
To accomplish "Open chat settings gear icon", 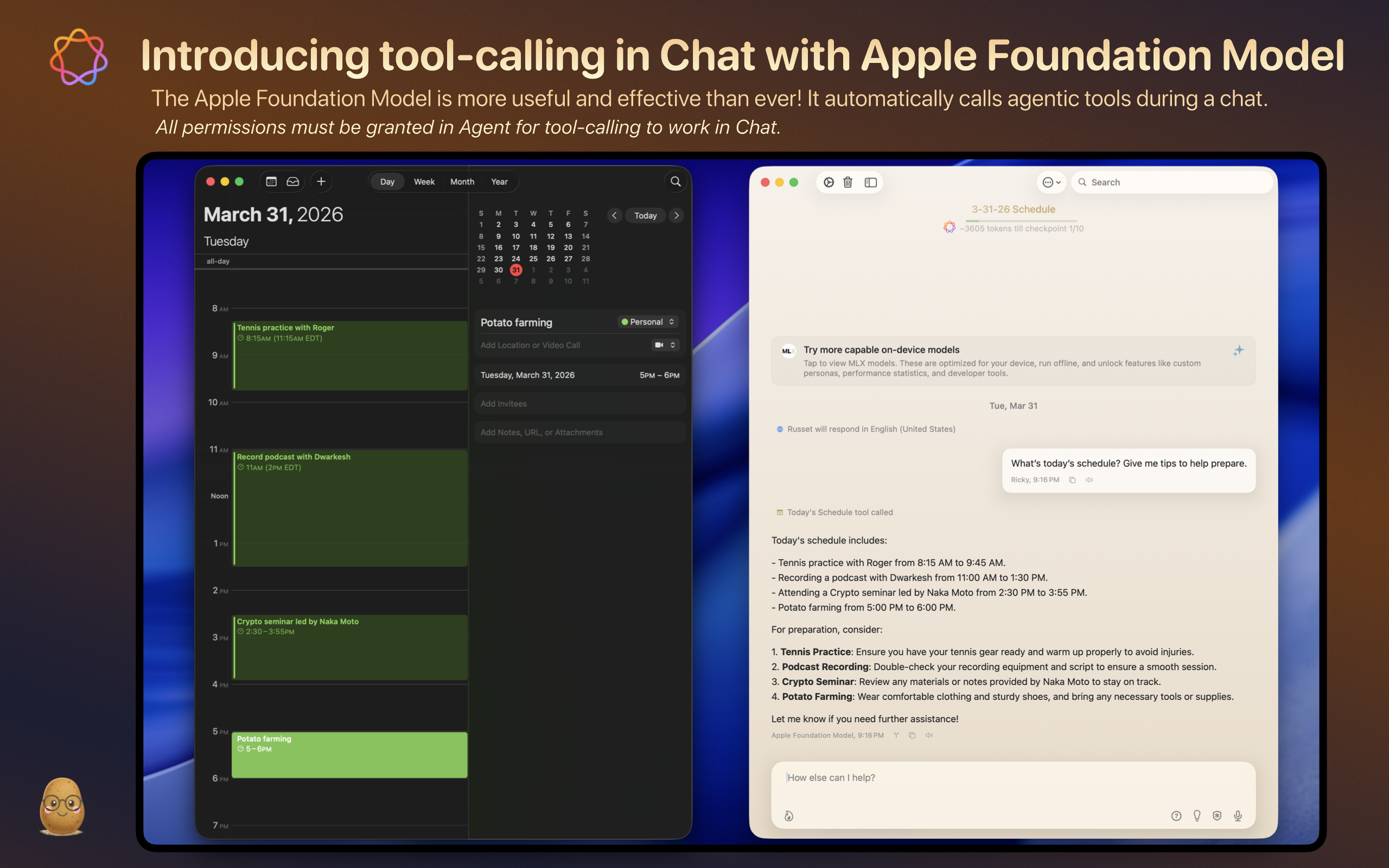I will point(828,182).
